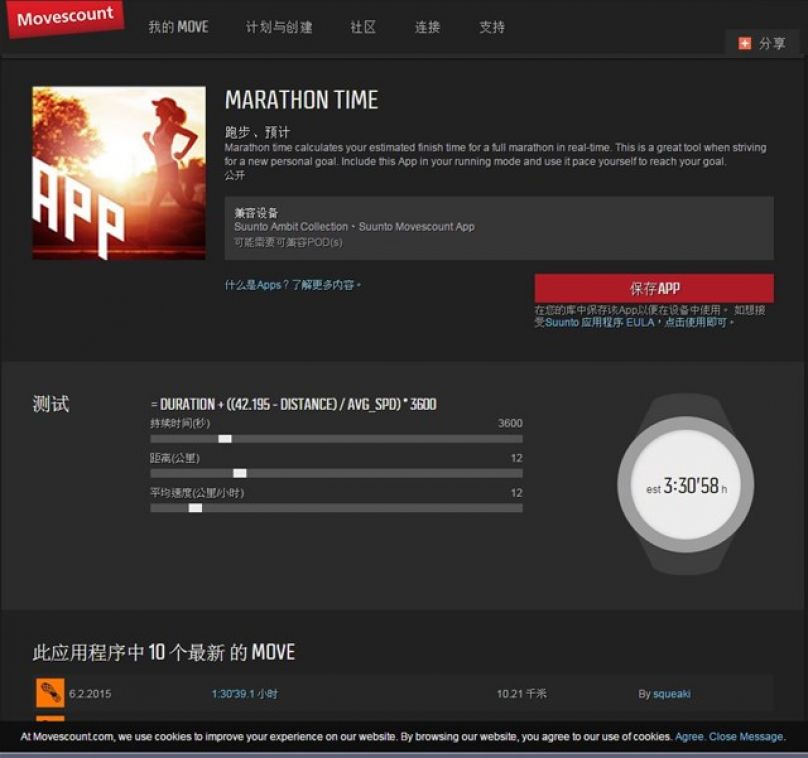Go to the 社区 menu item
The width and height of the screenshot is (808, 758).
363,27
